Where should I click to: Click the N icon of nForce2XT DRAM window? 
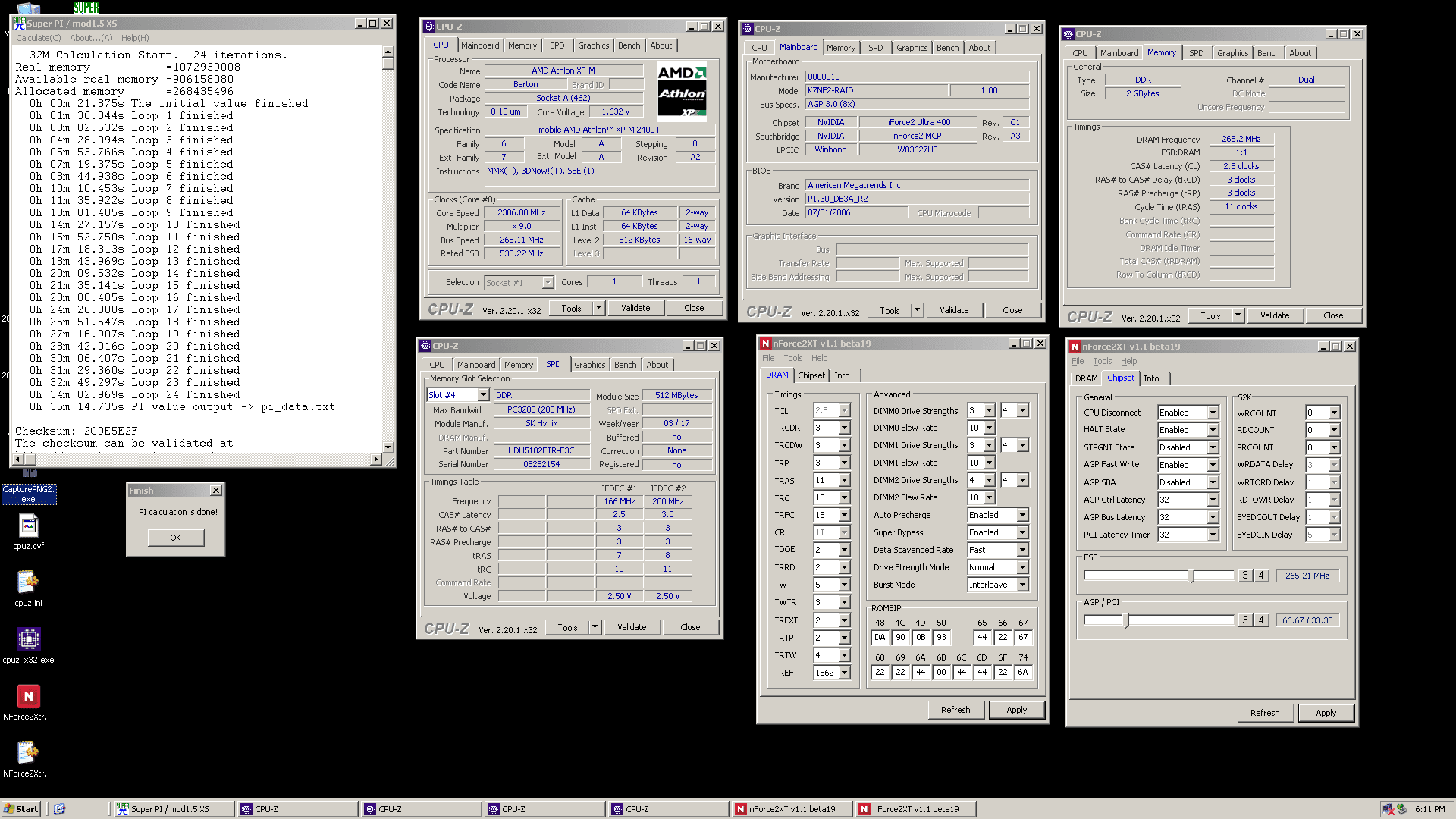point(765,344)
